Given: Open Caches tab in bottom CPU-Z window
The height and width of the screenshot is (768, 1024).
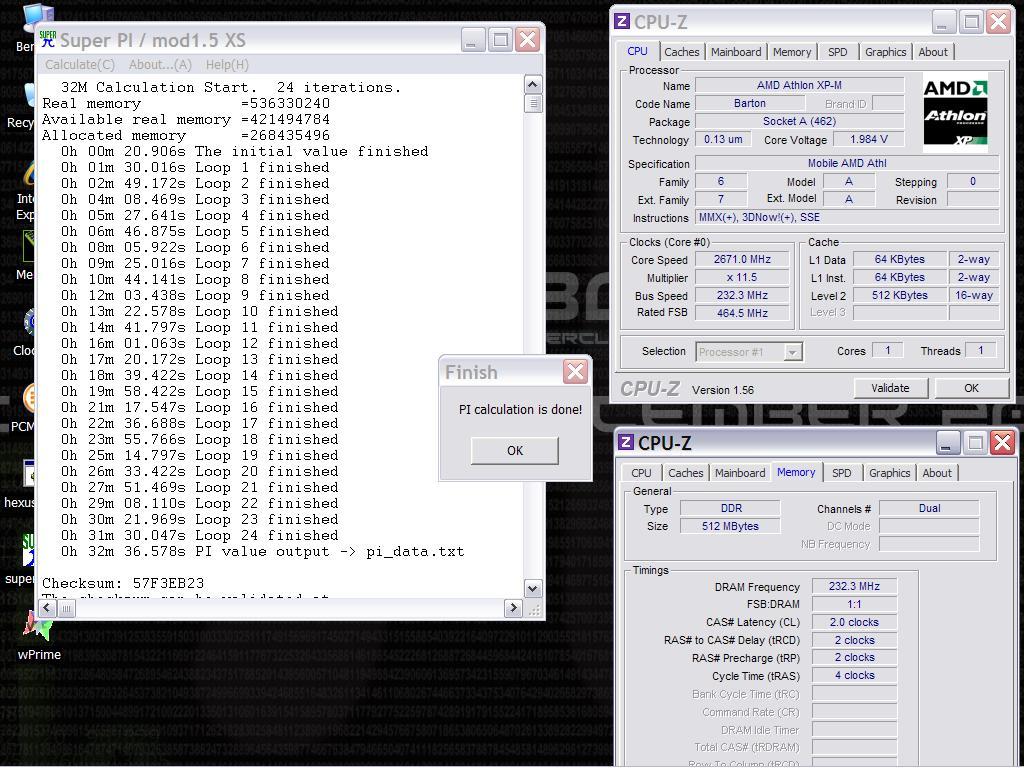Looking at the screenshot, I should pyautogui.click(x=685, y=473).
